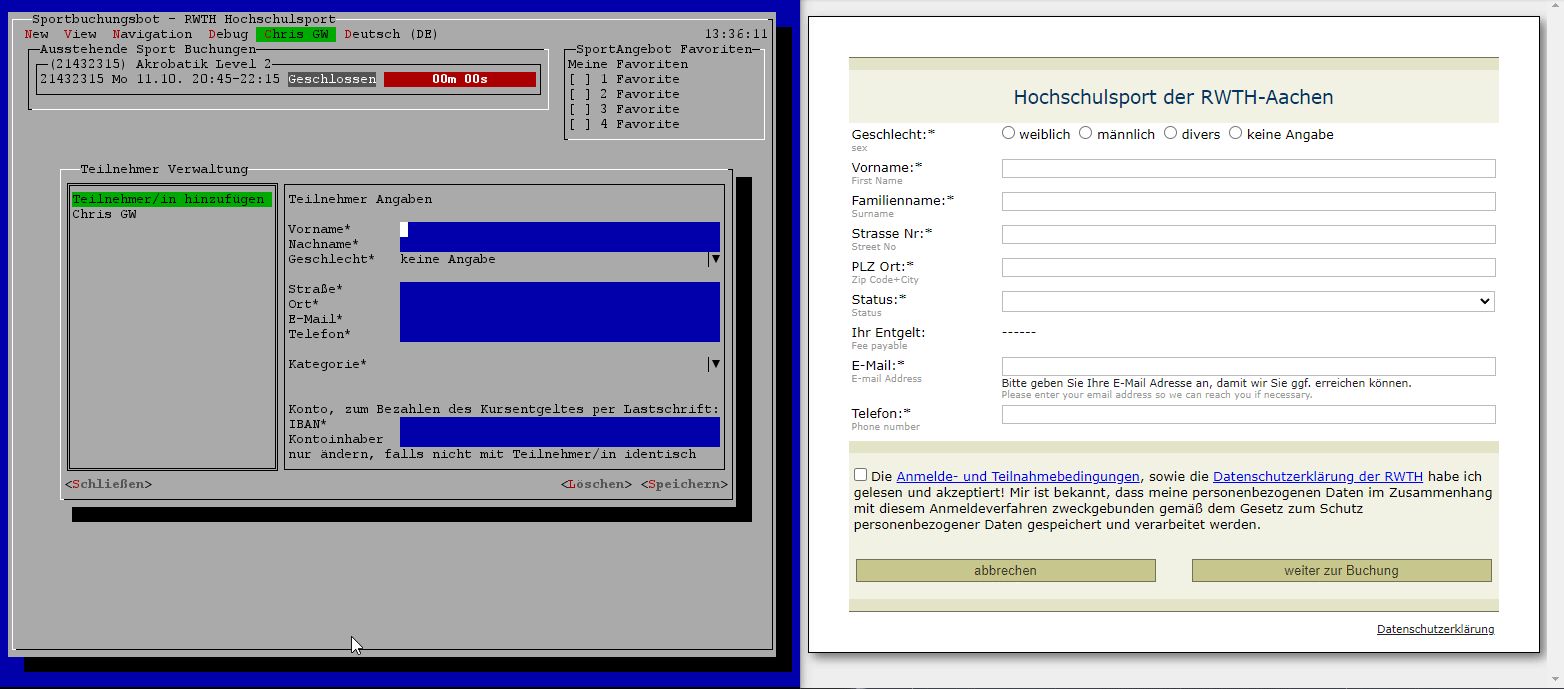Click the Schließen button

[108, 484]
